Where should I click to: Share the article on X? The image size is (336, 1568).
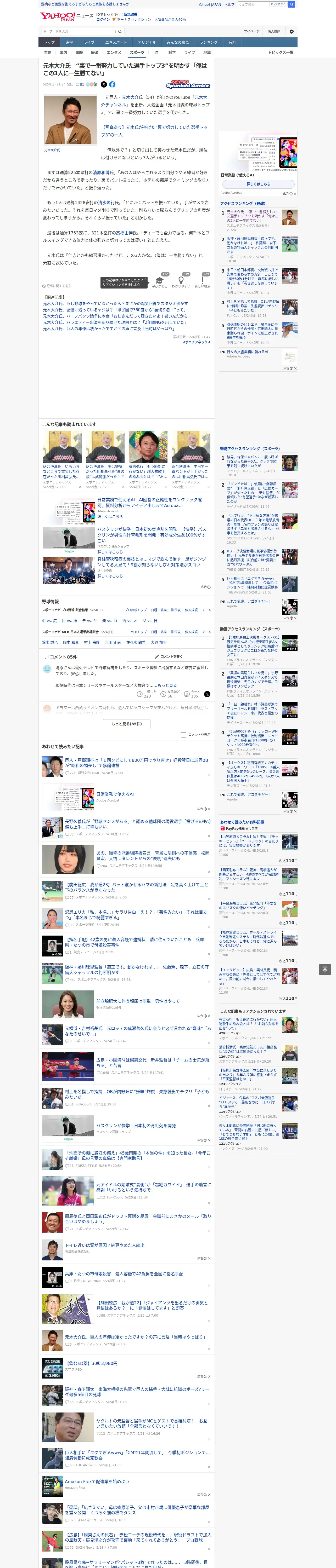[104, 85]
